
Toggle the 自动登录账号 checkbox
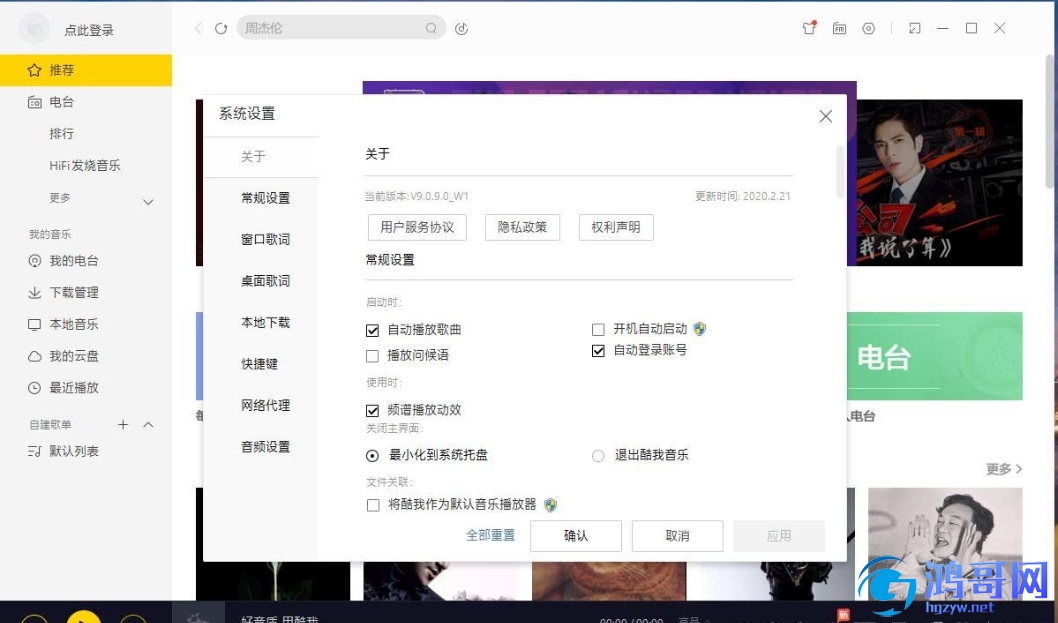[598, 350]
